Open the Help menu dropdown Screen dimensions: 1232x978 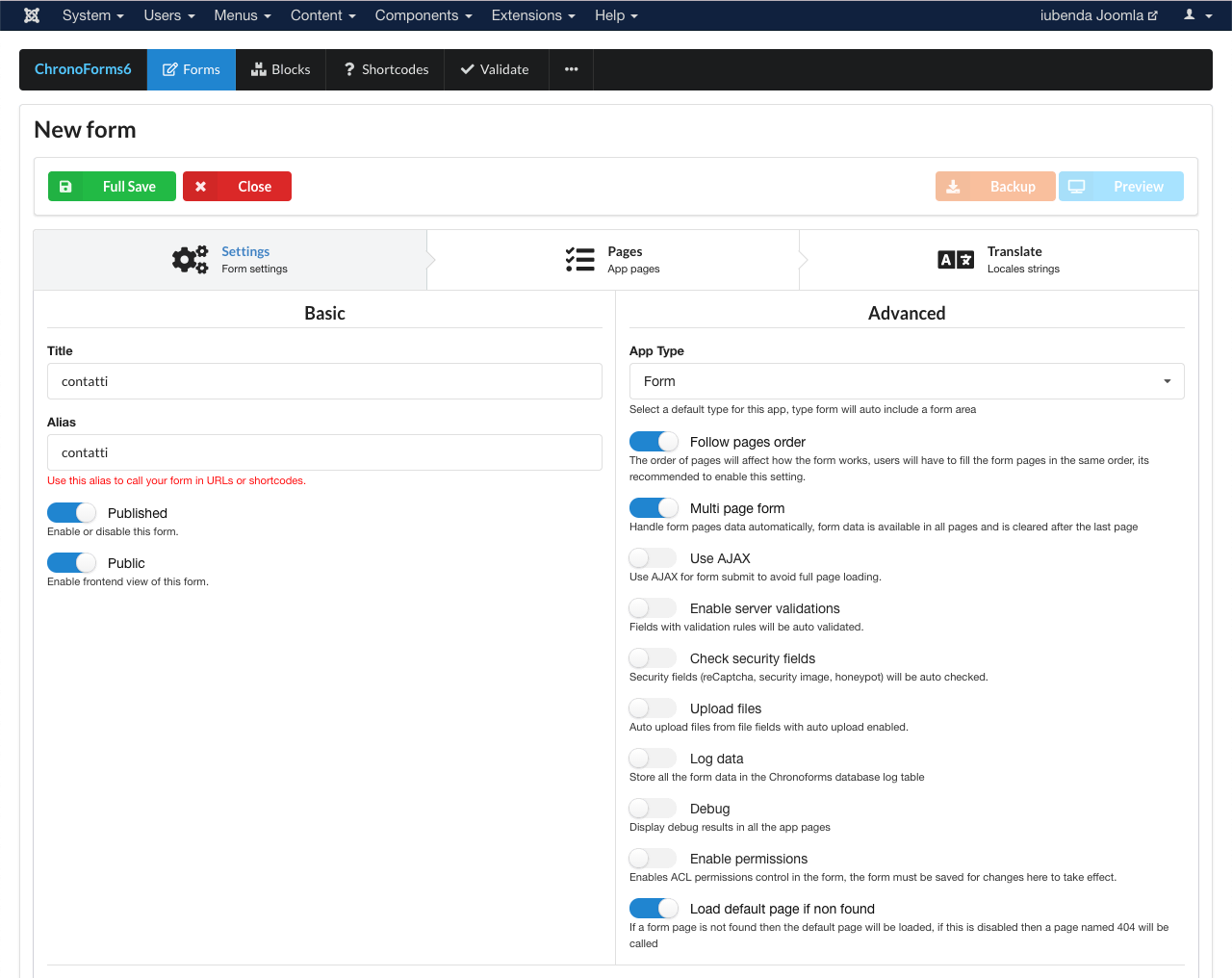616,14
